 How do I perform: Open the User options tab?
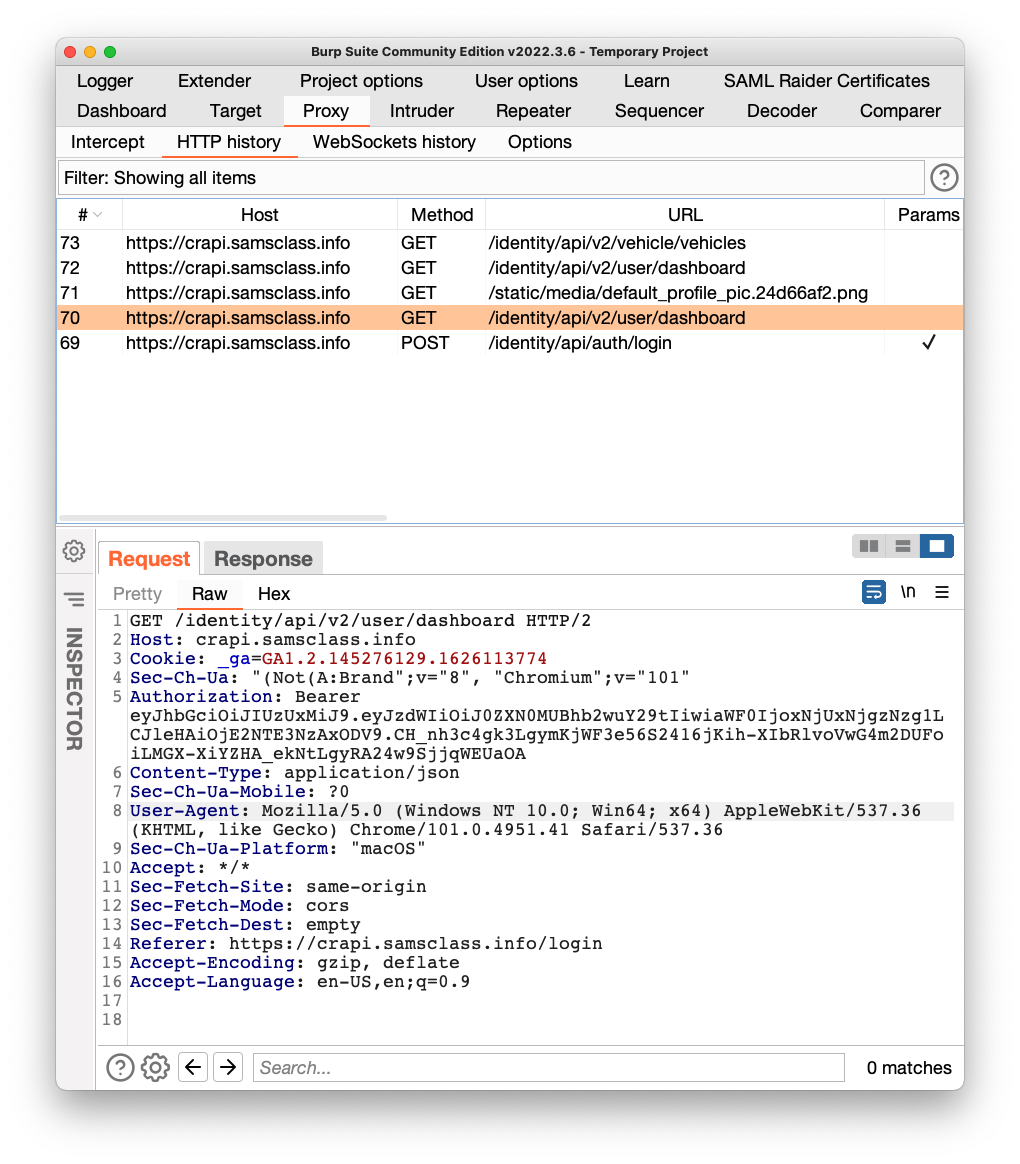tap(526, 81)
